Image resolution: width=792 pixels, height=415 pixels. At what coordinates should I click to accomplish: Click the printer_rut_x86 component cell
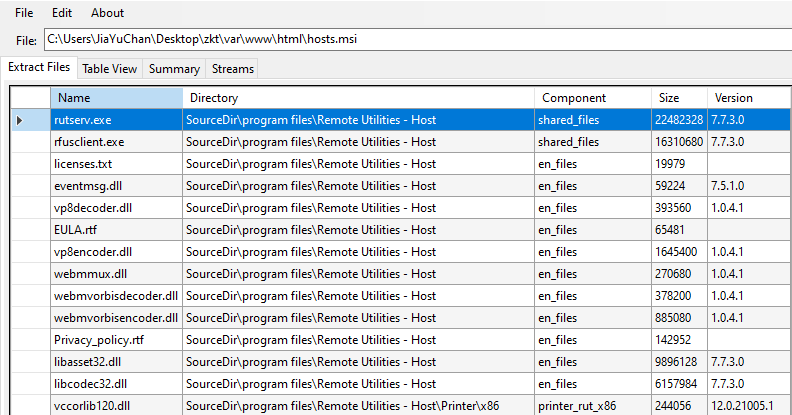(x=592, y=405)
